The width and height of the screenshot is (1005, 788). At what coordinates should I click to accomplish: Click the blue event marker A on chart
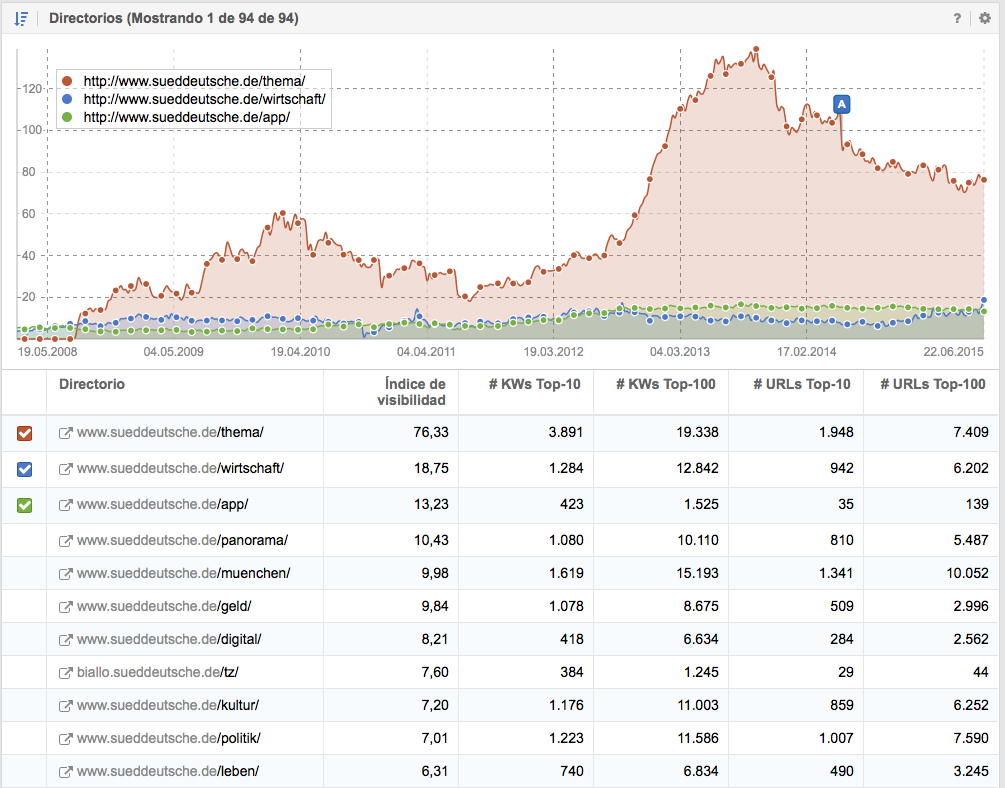tap(841, 104)
